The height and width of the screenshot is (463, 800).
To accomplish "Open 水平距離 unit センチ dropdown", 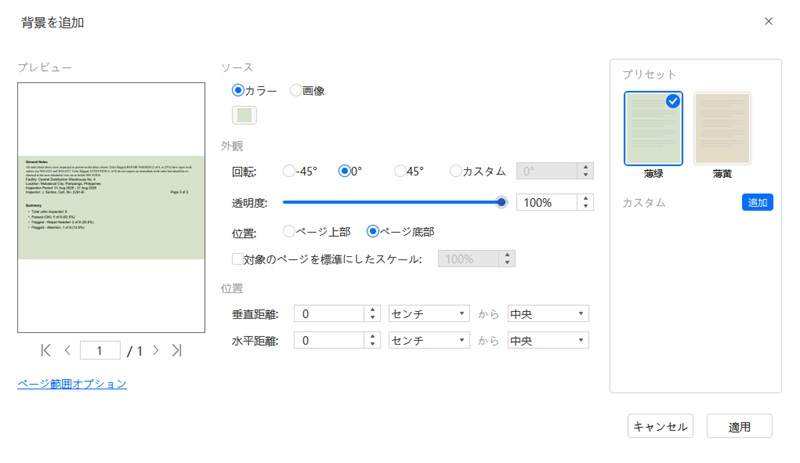I will click(x=429, y=340).
